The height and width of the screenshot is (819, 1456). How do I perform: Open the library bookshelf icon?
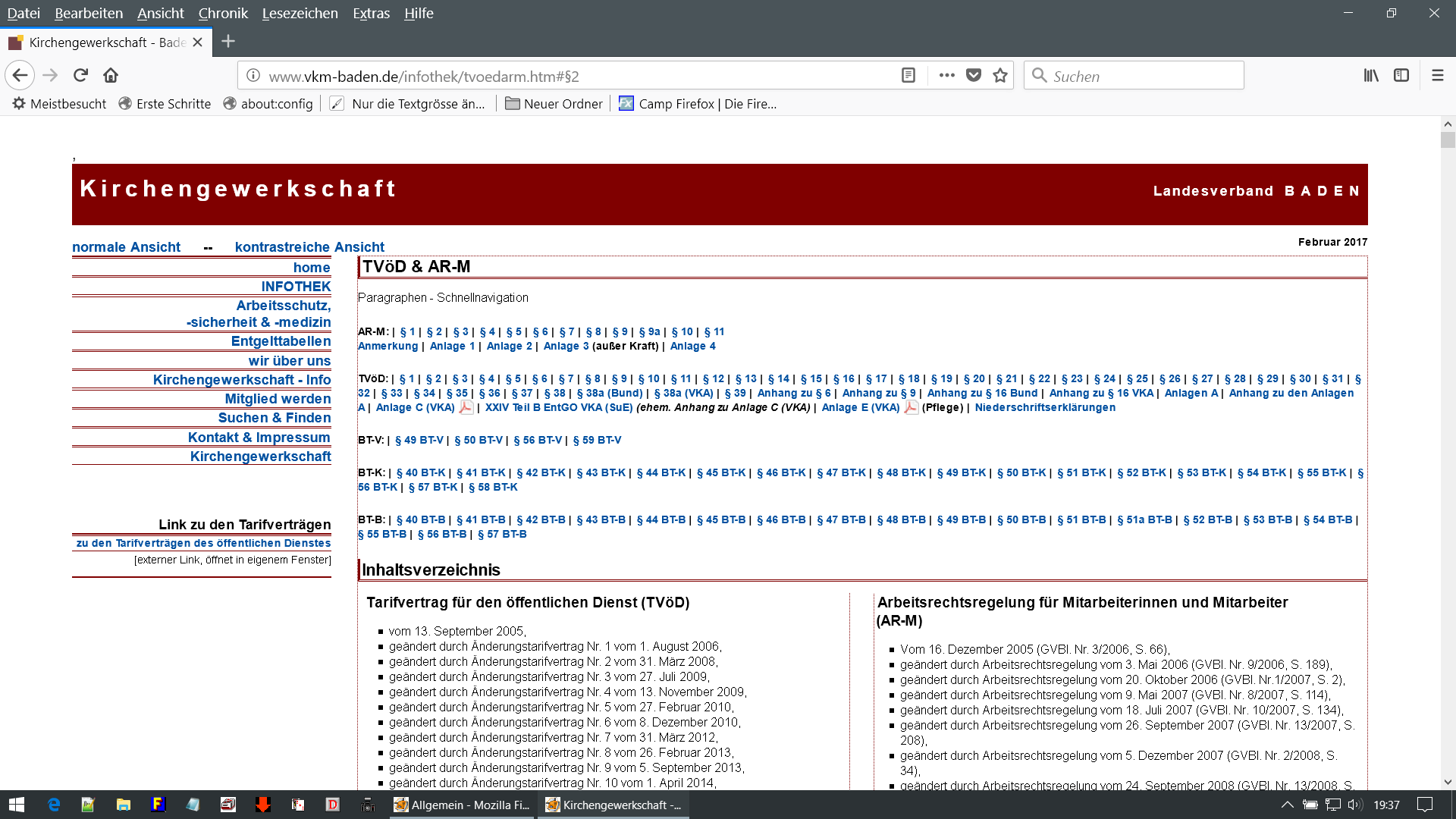click(1371, 75)
